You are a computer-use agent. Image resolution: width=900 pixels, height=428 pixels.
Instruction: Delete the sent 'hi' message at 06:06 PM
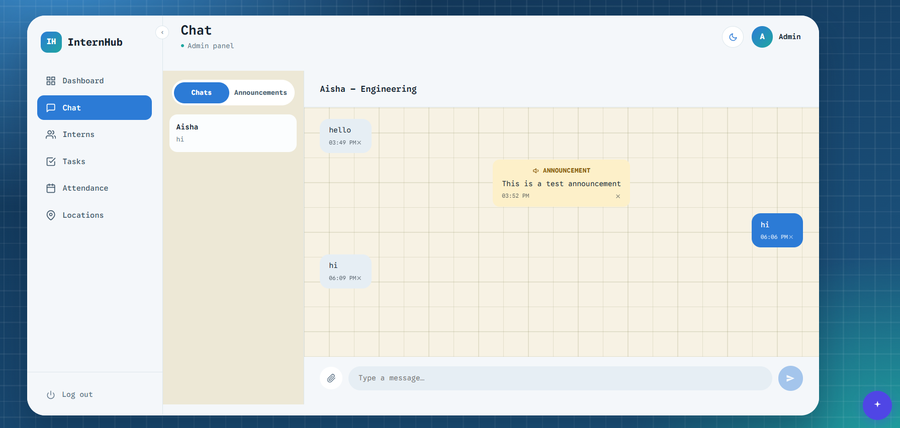[x=791, y=237]
